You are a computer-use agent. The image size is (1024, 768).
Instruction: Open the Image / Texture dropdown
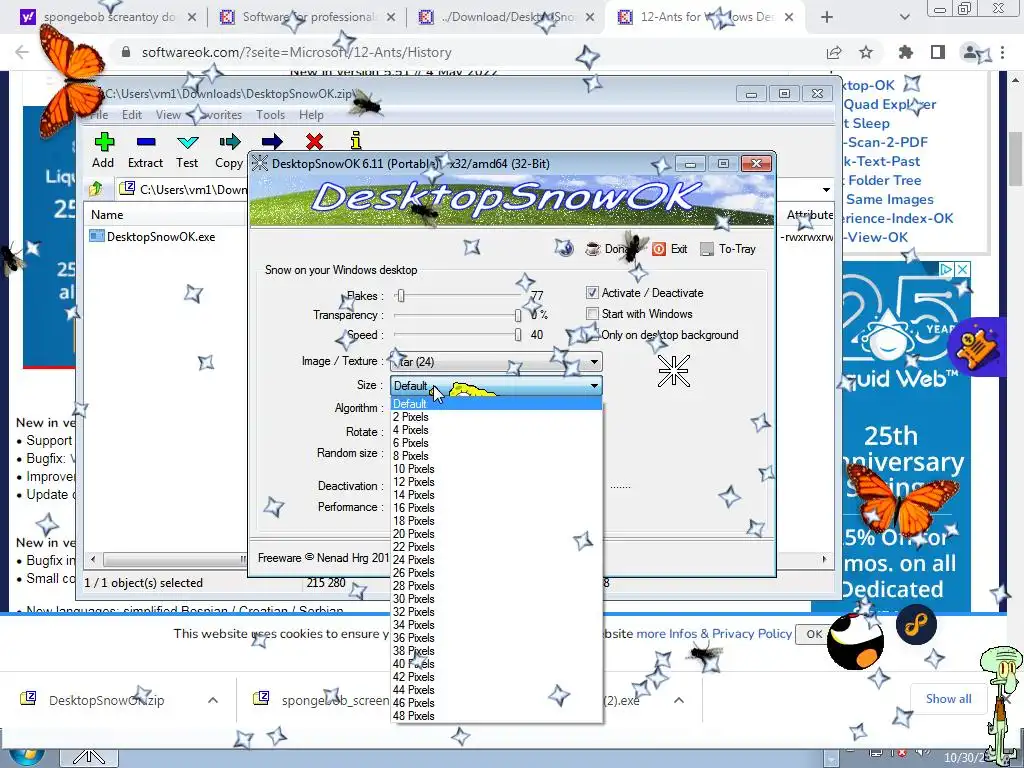pos(496,362)
